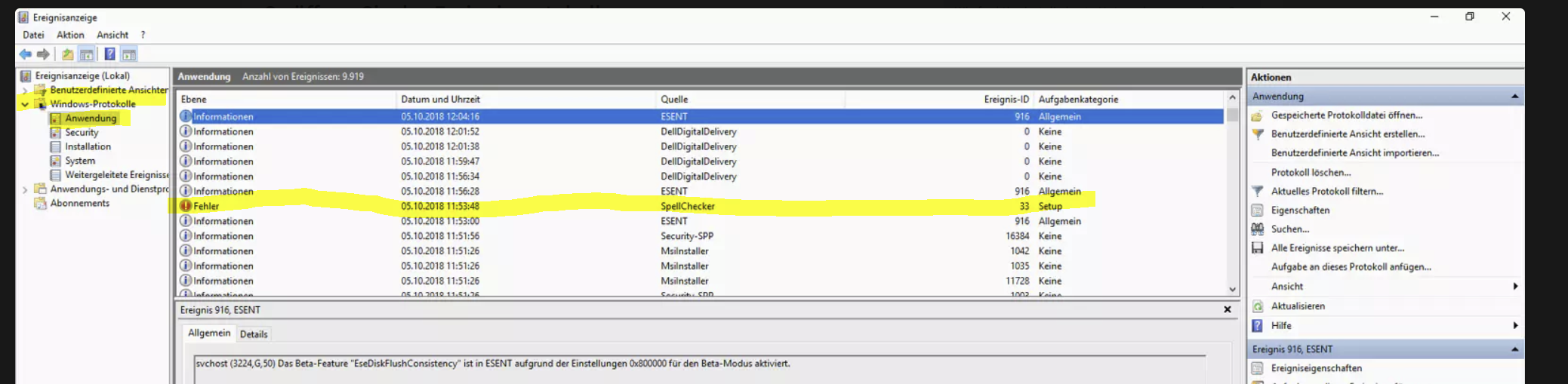The height and width of the screenshot is (384, 1568).
Task: Click the Forward arrow toolbar icon
Action: click(x=43, y=54)
